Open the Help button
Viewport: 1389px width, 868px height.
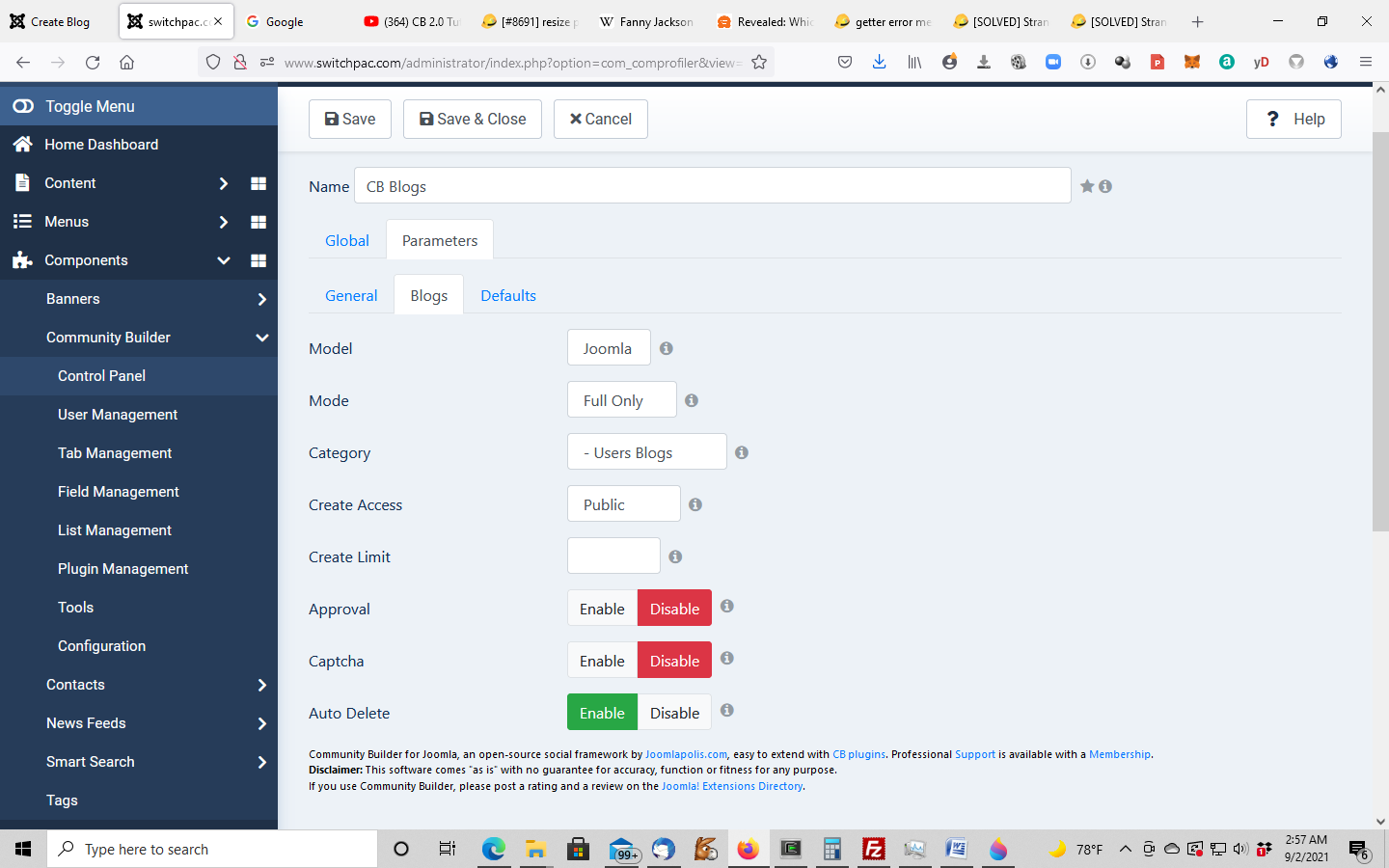(1294, 119)
